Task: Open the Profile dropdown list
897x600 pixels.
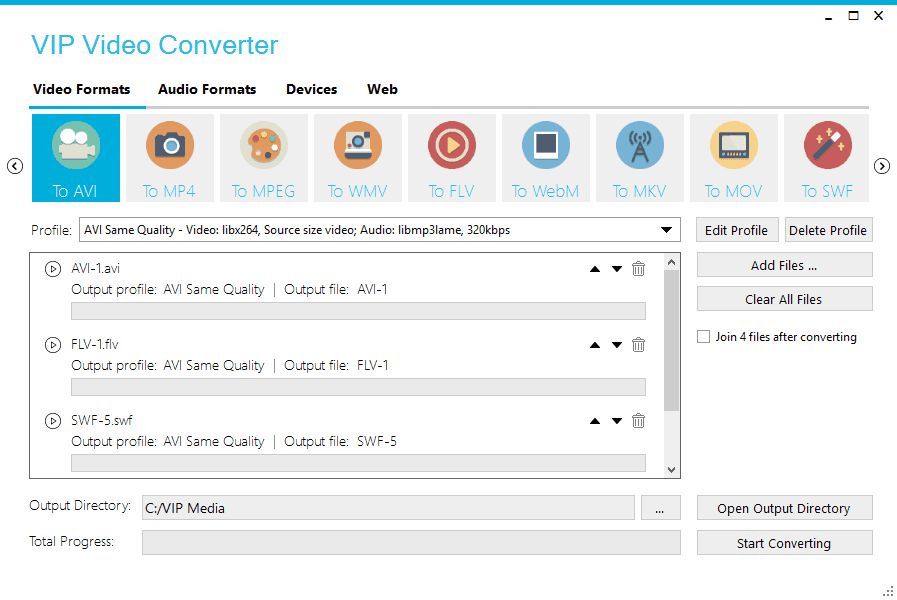Action: coord(666,230)
